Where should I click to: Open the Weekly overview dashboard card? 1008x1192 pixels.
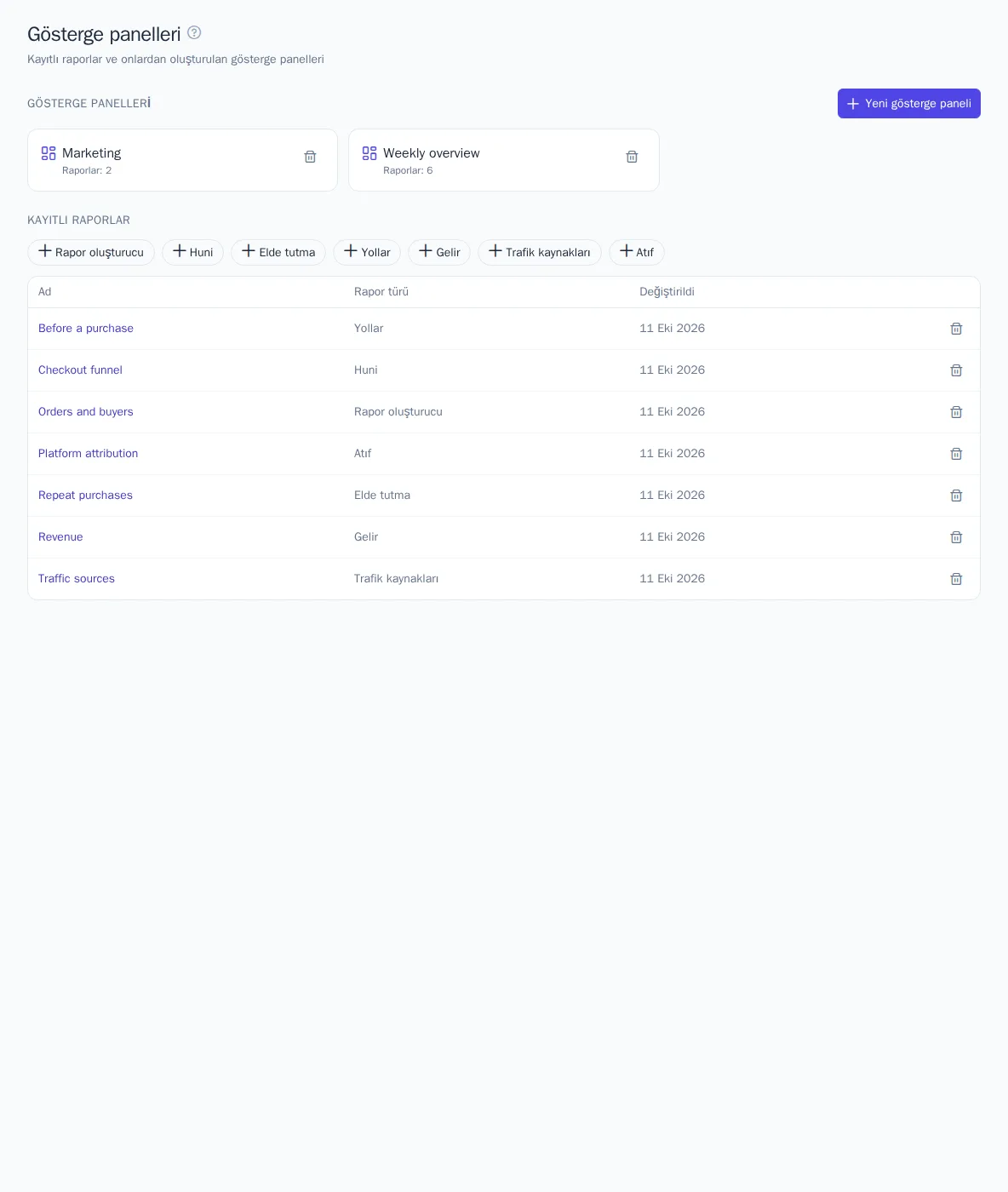[504, 160]
